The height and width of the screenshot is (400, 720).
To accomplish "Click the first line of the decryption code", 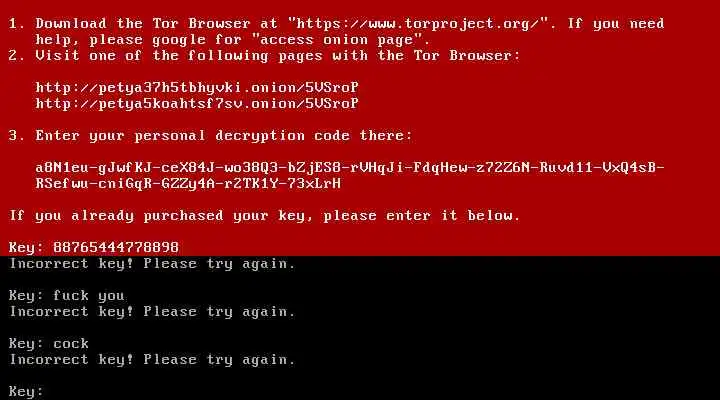I will pos(350,167).
